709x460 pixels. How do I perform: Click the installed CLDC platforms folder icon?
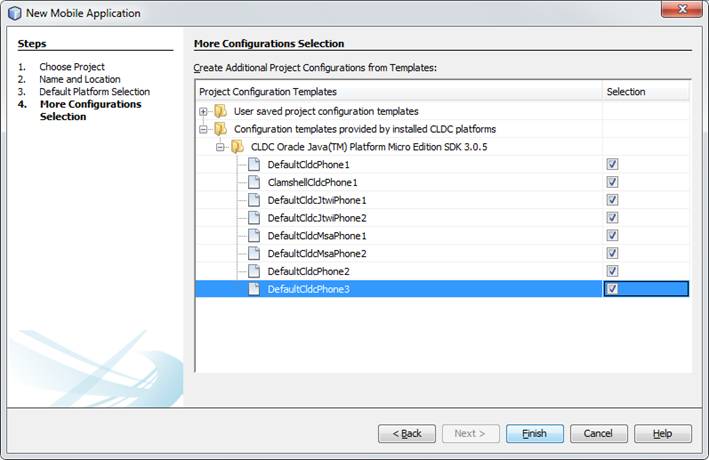[x=220, y=129]
